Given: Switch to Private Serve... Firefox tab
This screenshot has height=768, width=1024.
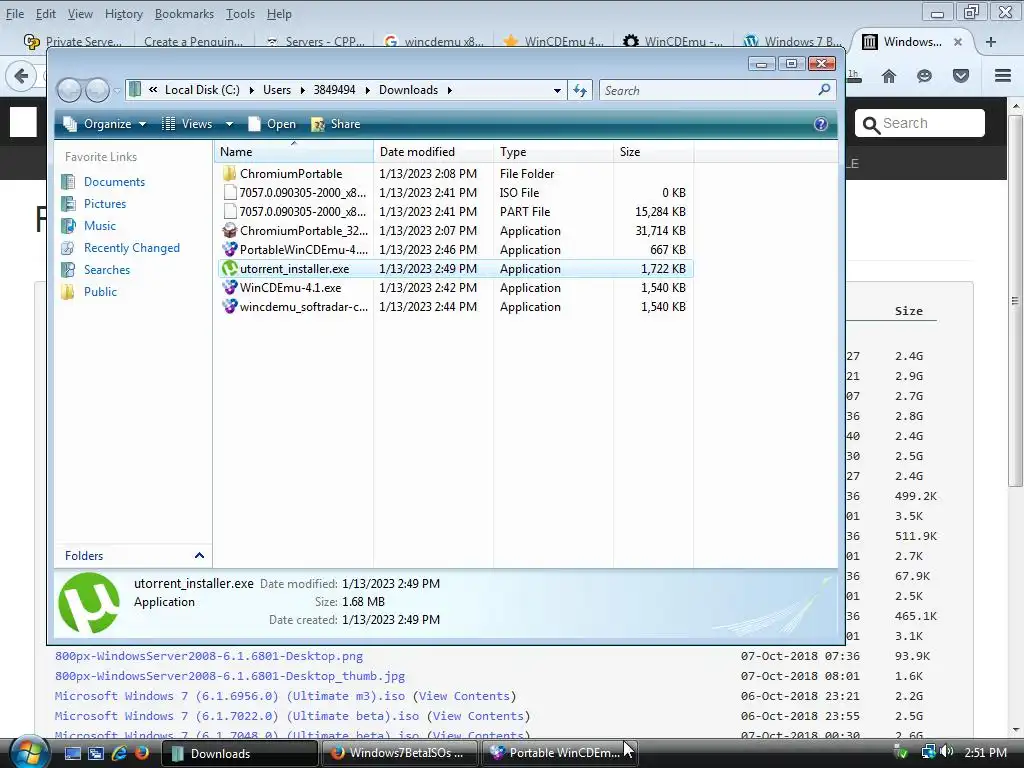Looking at the screenshot, I should pos(73,41).
